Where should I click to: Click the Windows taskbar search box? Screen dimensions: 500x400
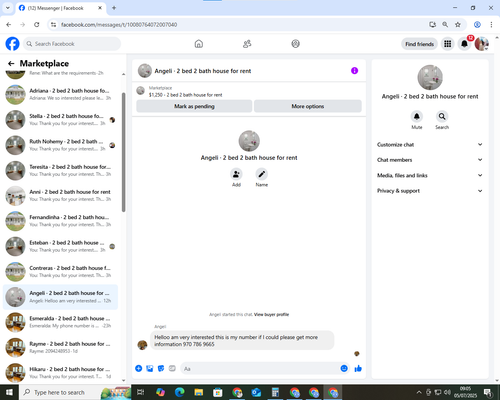tap(74, 392)
